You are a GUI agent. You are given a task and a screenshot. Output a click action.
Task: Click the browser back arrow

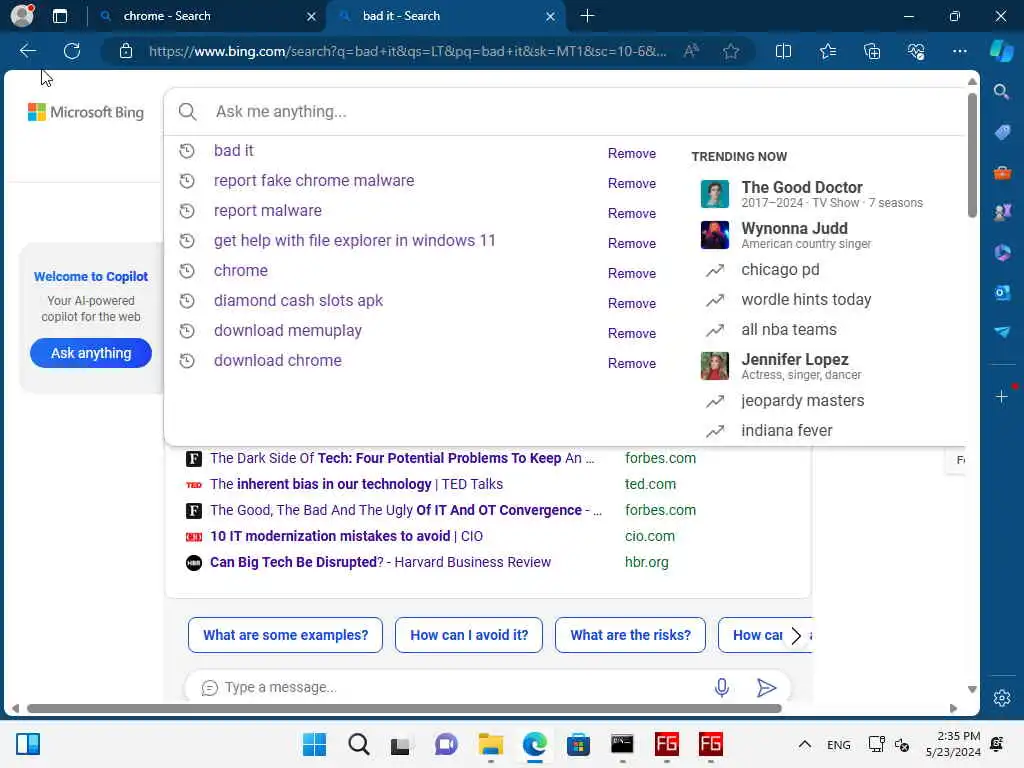pyautogui.click(x=27, y=51)
